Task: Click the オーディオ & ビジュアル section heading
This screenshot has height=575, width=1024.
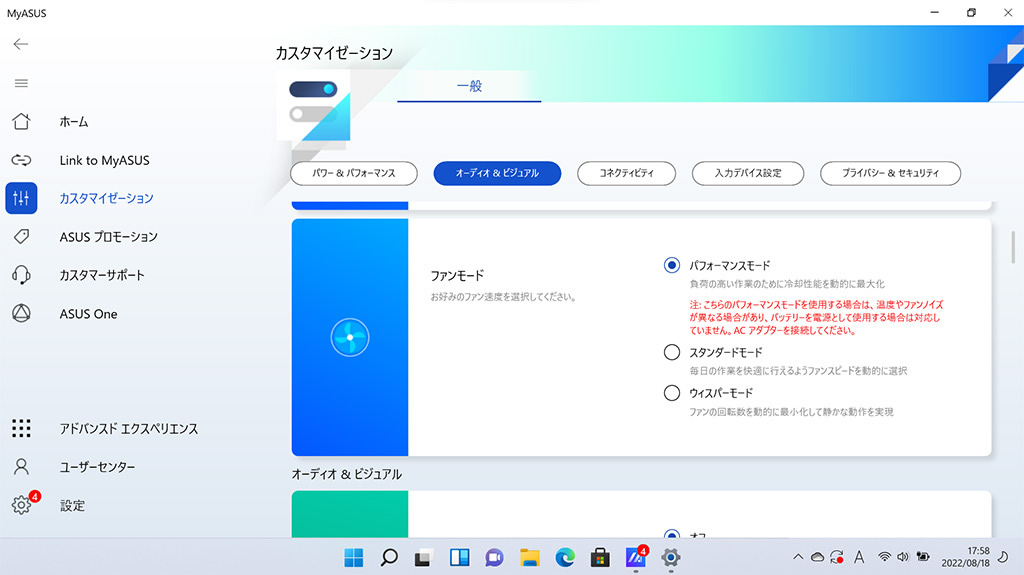Action: (x=346, y=474)
